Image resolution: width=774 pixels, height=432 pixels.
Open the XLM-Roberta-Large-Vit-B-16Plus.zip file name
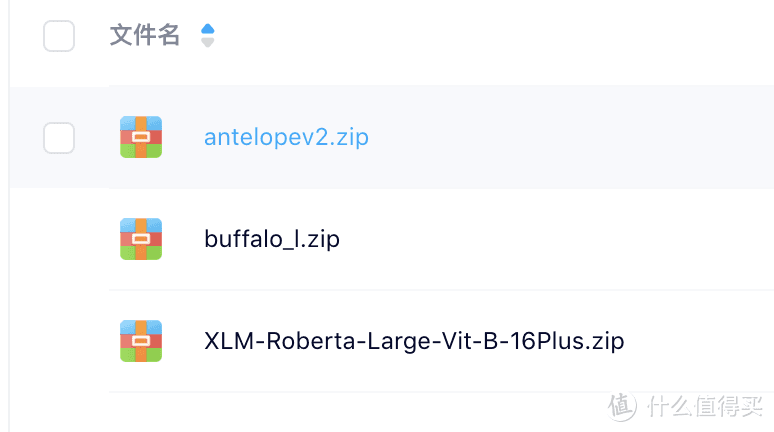(414, 341)
